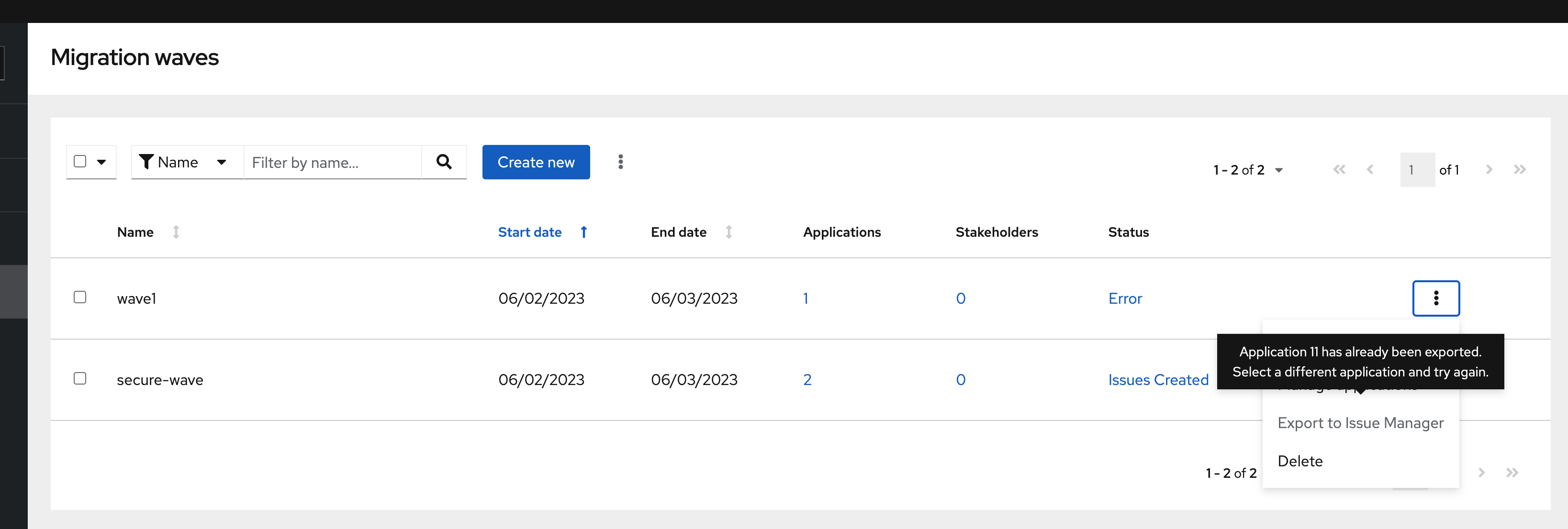Viewport: 1568px width, 529px height.
Task: Open the kebab menu beside Create new
Action: coord(621,162)
